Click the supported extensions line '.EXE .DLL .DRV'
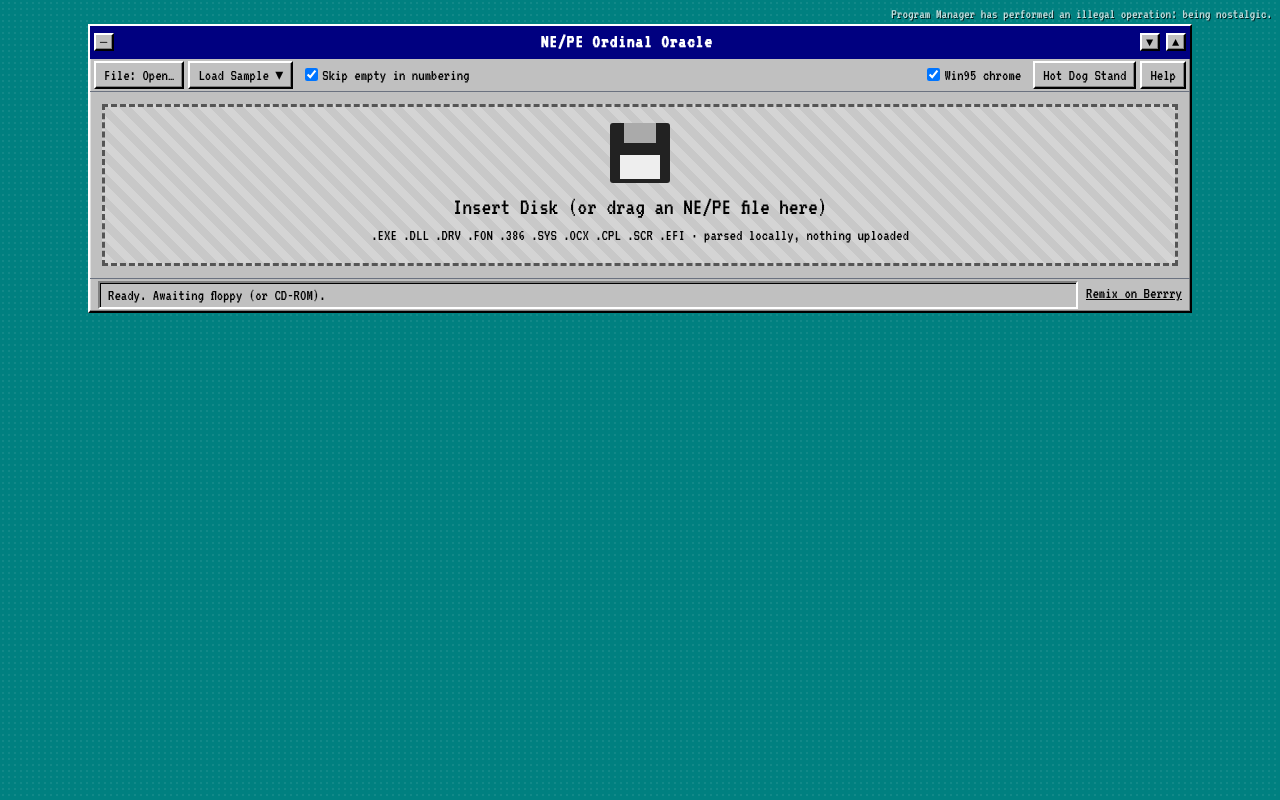 [640, 236]
